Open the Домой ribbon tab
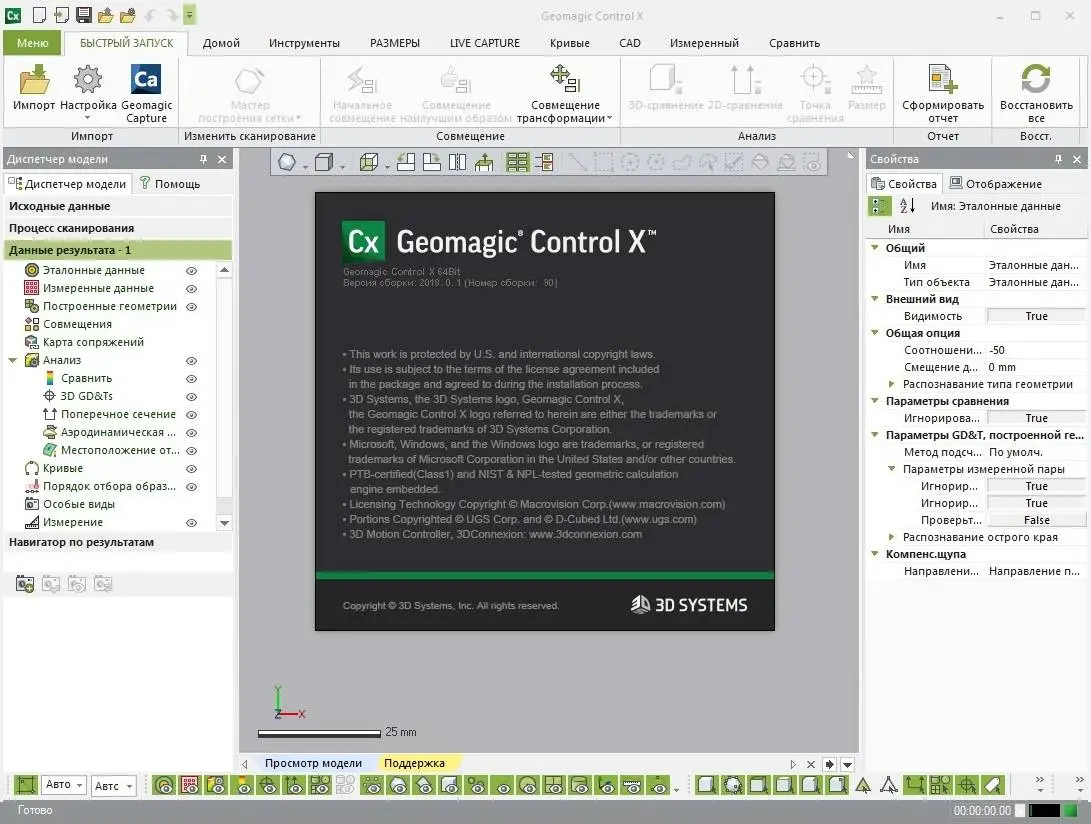Viewport: 1091px width, 824px height. coord(221,43)
